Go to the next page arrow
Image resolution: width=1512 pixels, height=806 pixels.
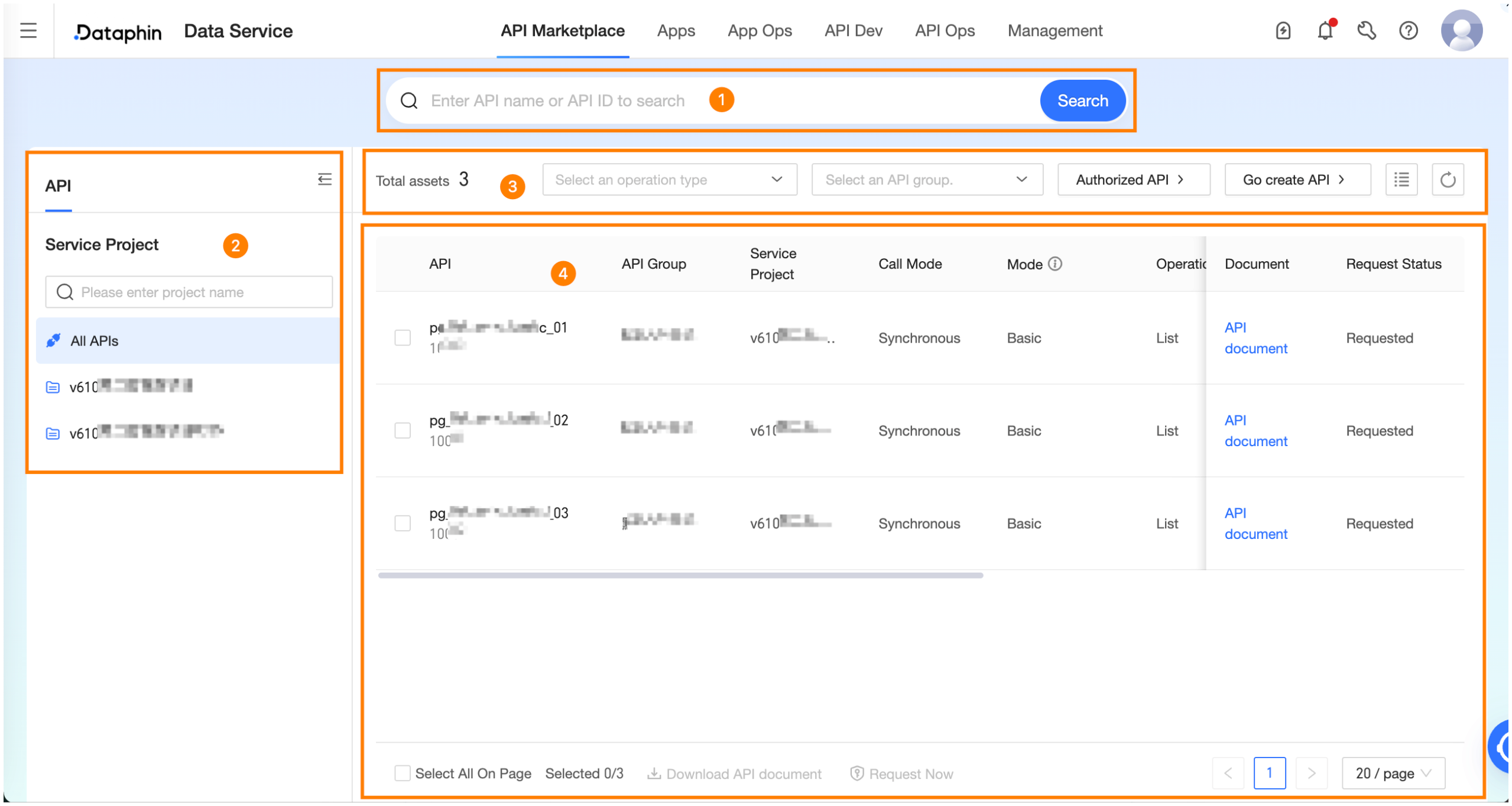(1312, 774)
